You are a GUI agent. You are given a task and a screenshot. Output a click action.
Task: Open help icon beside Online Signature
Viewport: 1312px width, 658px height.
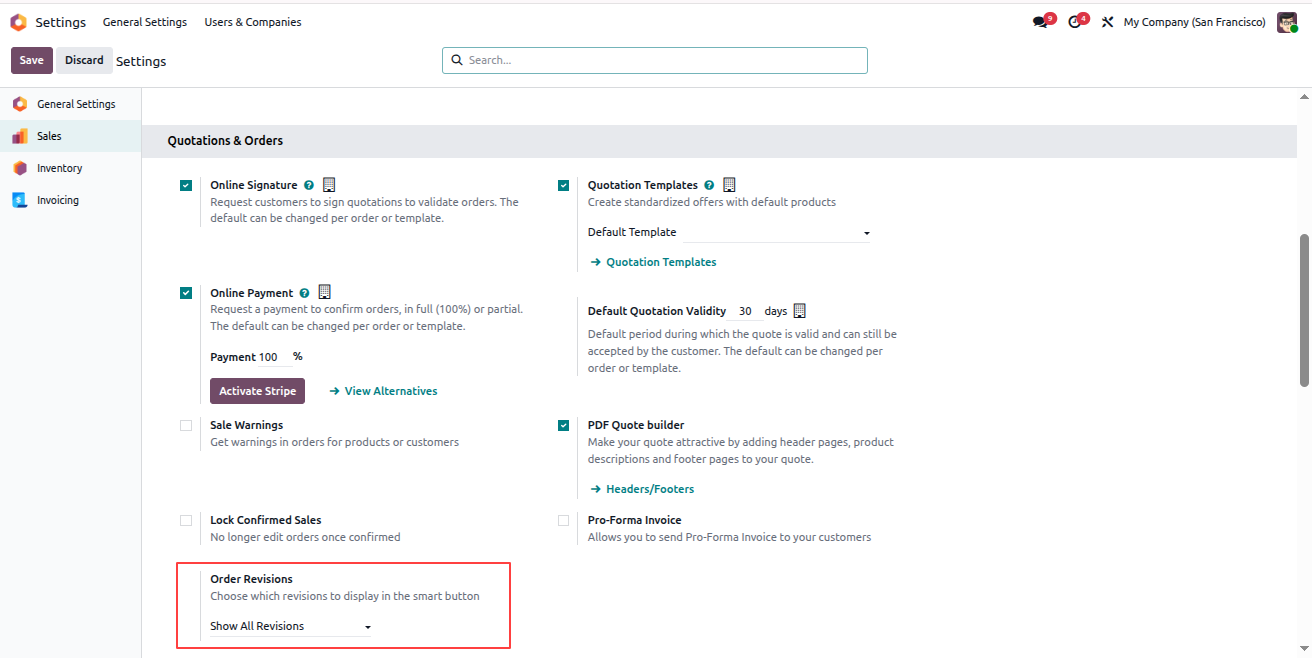[309, 185]
